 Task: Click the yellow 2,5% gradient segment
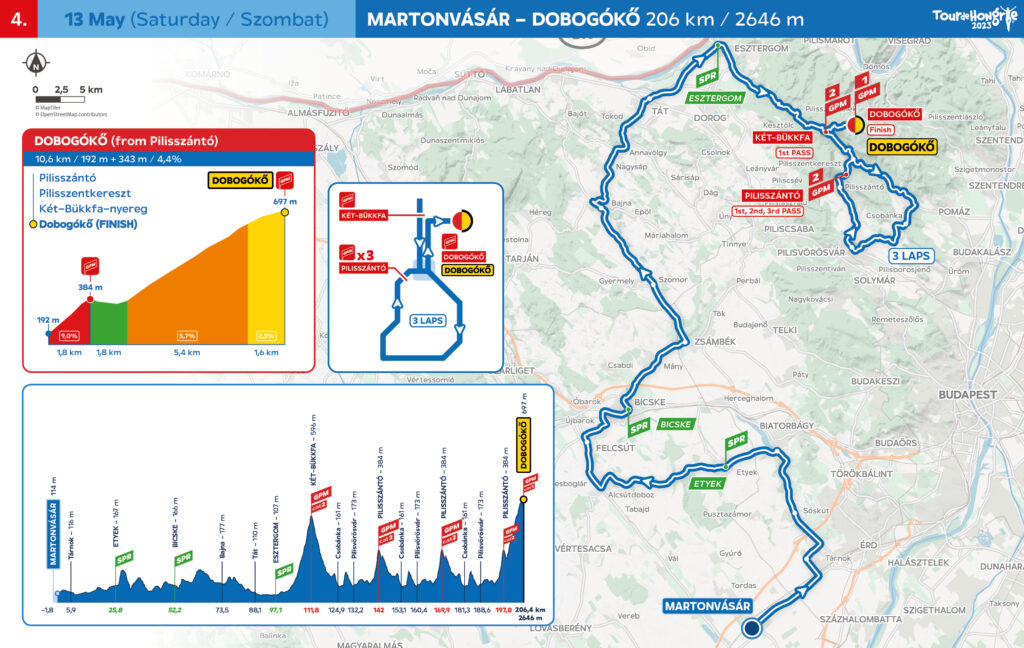(x=265, y=290)
